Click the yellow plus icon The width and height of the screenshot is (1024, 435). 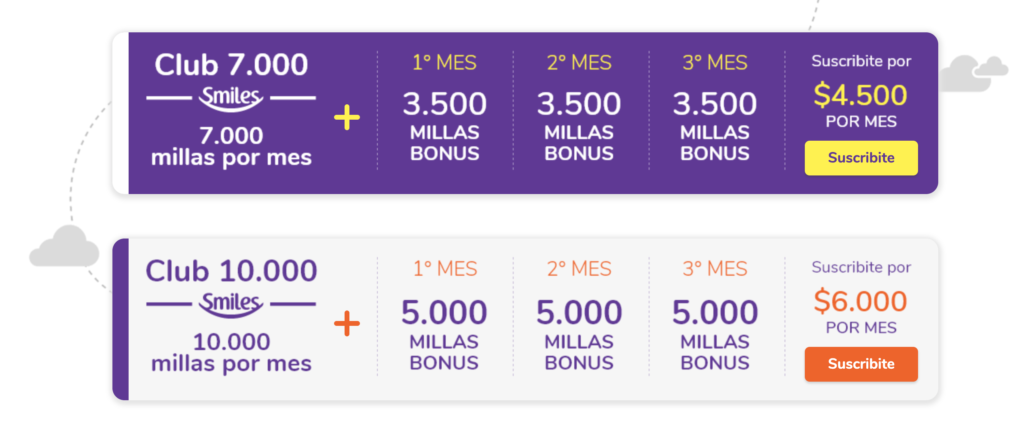tap(347, 119)
